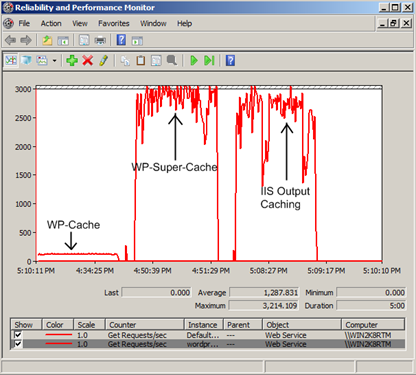Click the View Current Activity icon
Screen dimensions: 416x375
[x=11, y=61]
